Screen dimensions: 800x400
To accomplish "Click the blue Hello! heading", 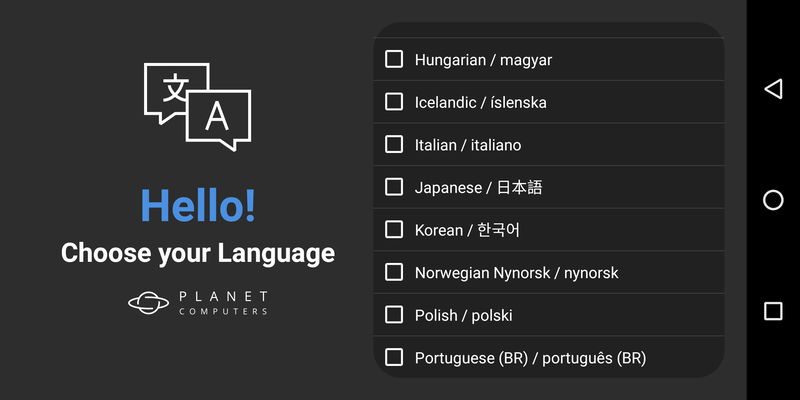I will [x=198, y=205].
